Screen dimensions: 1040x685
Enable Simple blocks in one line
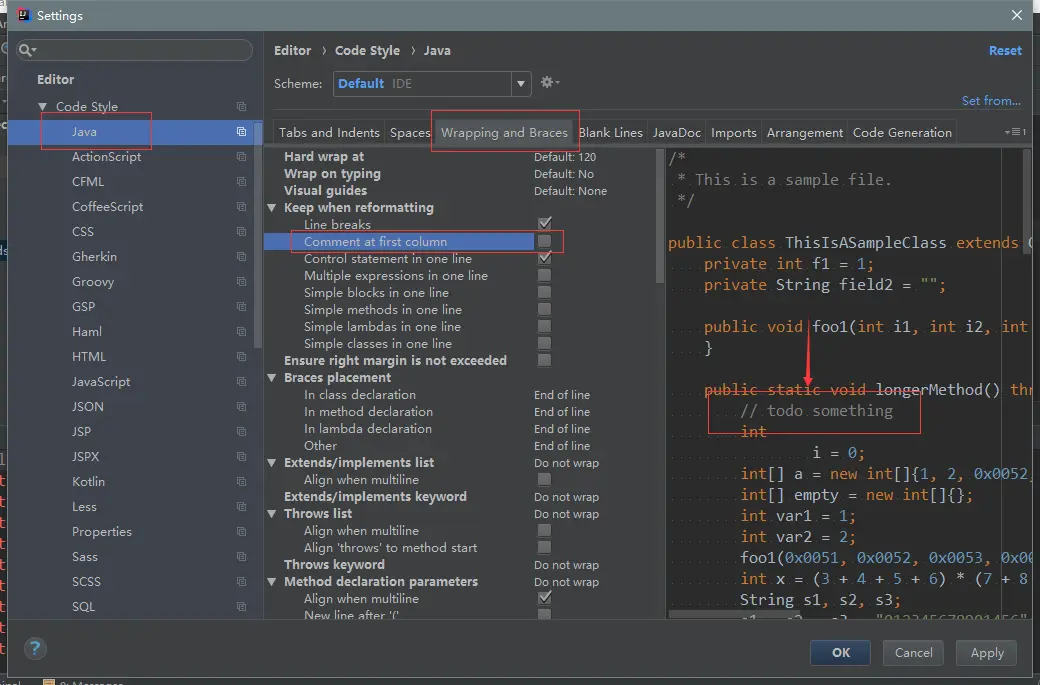545,292
